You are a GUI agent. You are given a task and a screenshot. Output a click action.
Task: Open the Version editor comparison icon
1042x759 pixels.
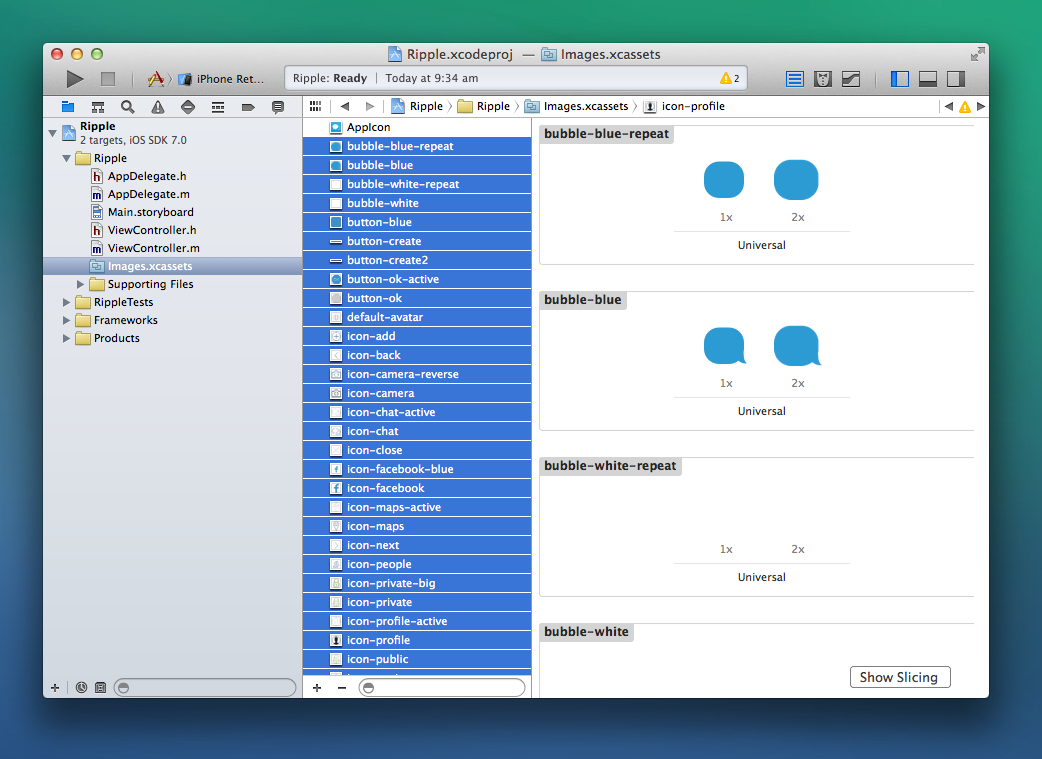pos(851,78)
